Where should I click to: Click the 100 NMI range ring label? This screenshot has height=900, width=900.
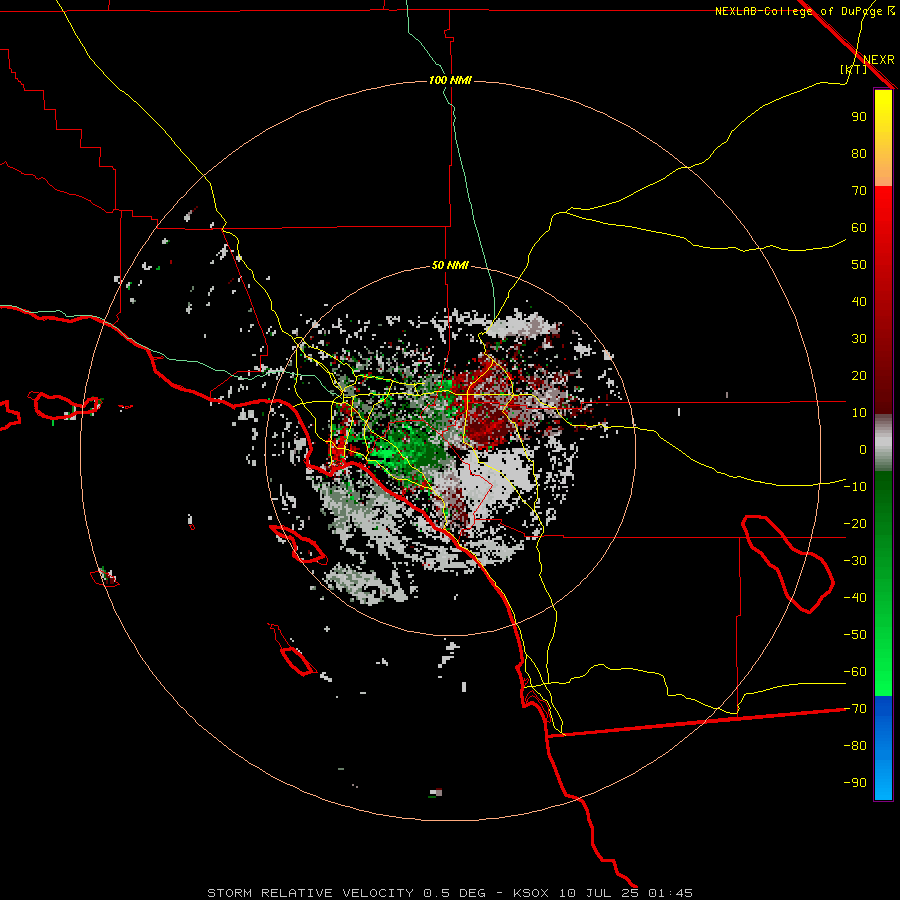point(450,80)
